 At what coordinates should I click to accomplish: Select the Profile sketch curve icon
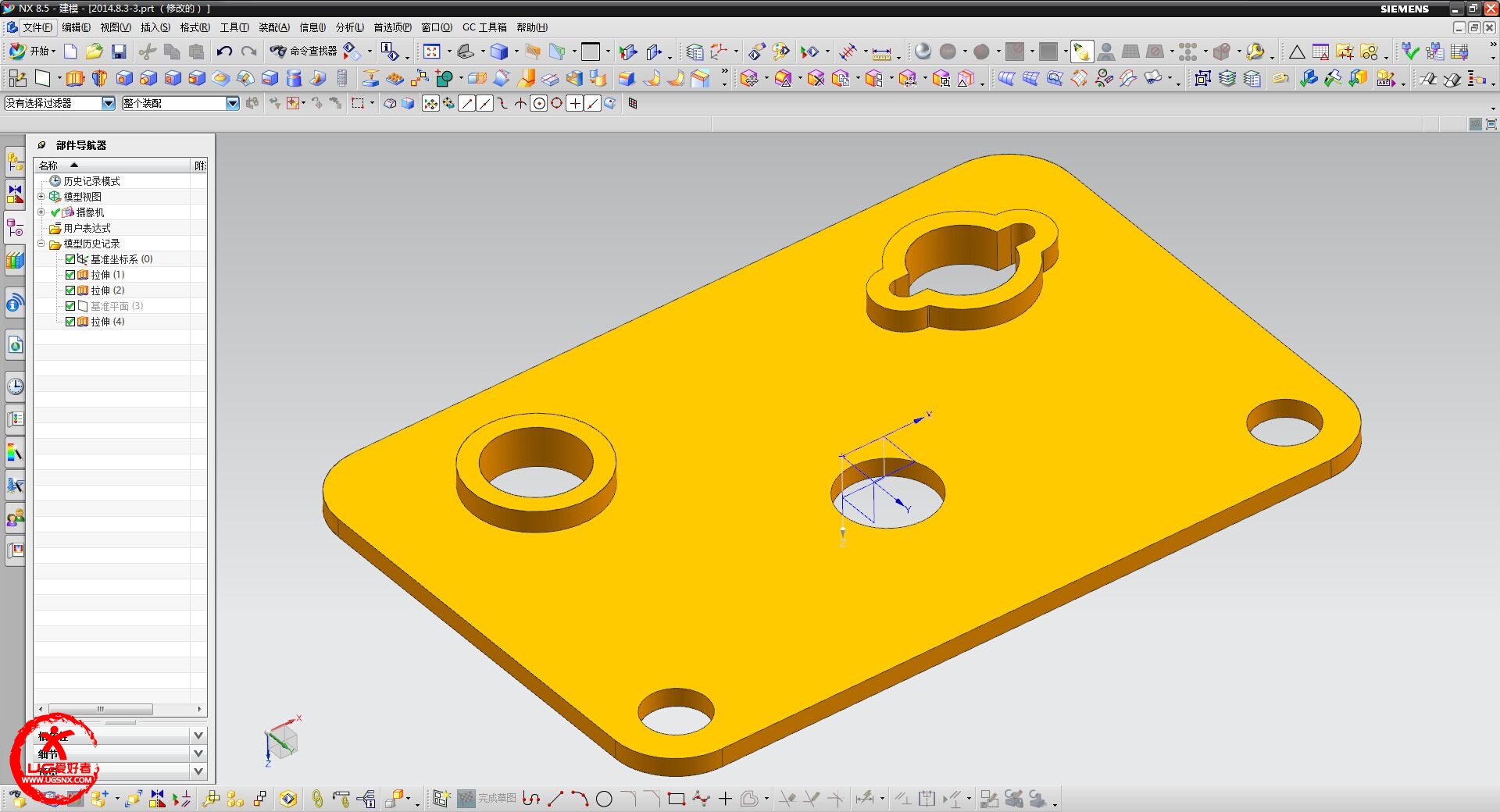(531, 798)
